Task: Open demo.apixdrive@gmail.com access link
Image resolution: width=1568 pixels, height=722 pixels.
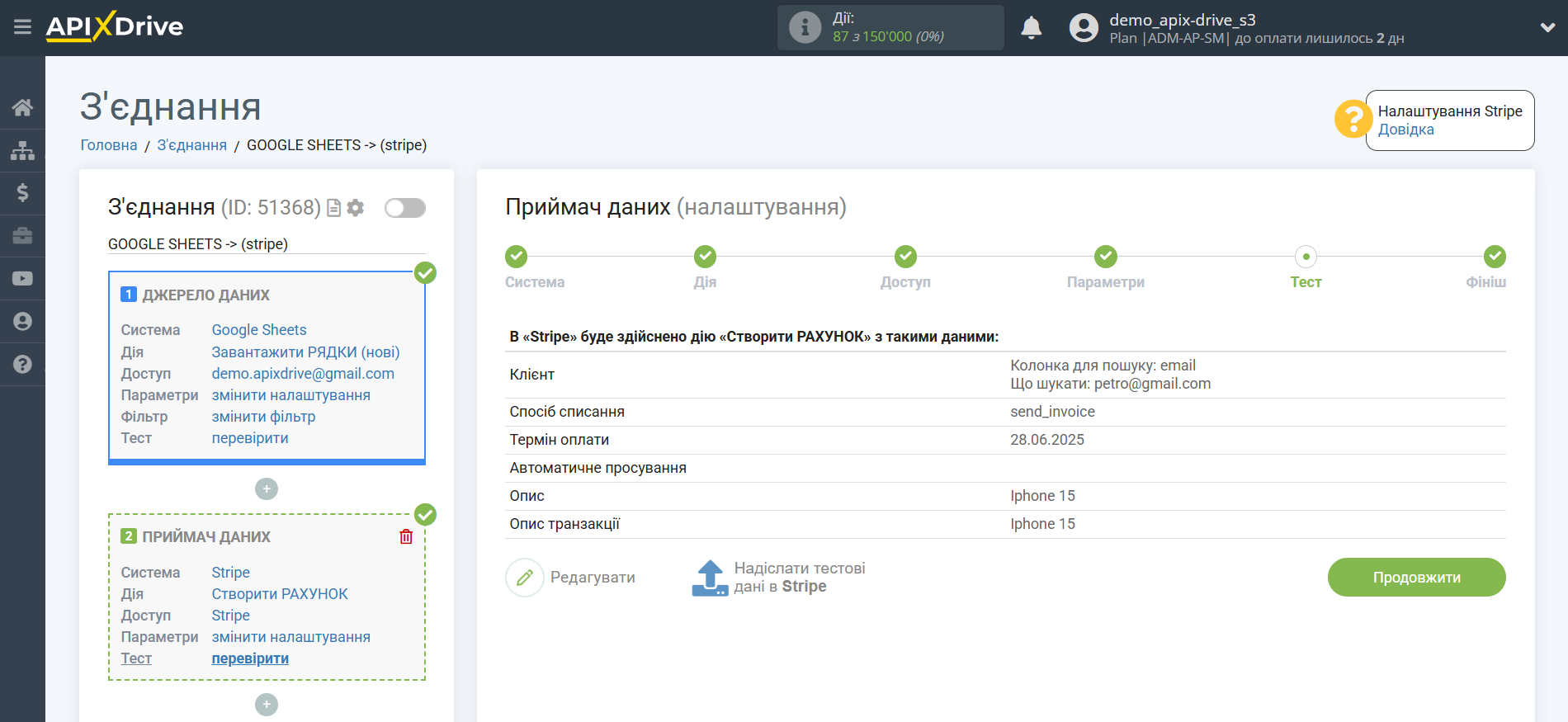Action: pos(303,374)
